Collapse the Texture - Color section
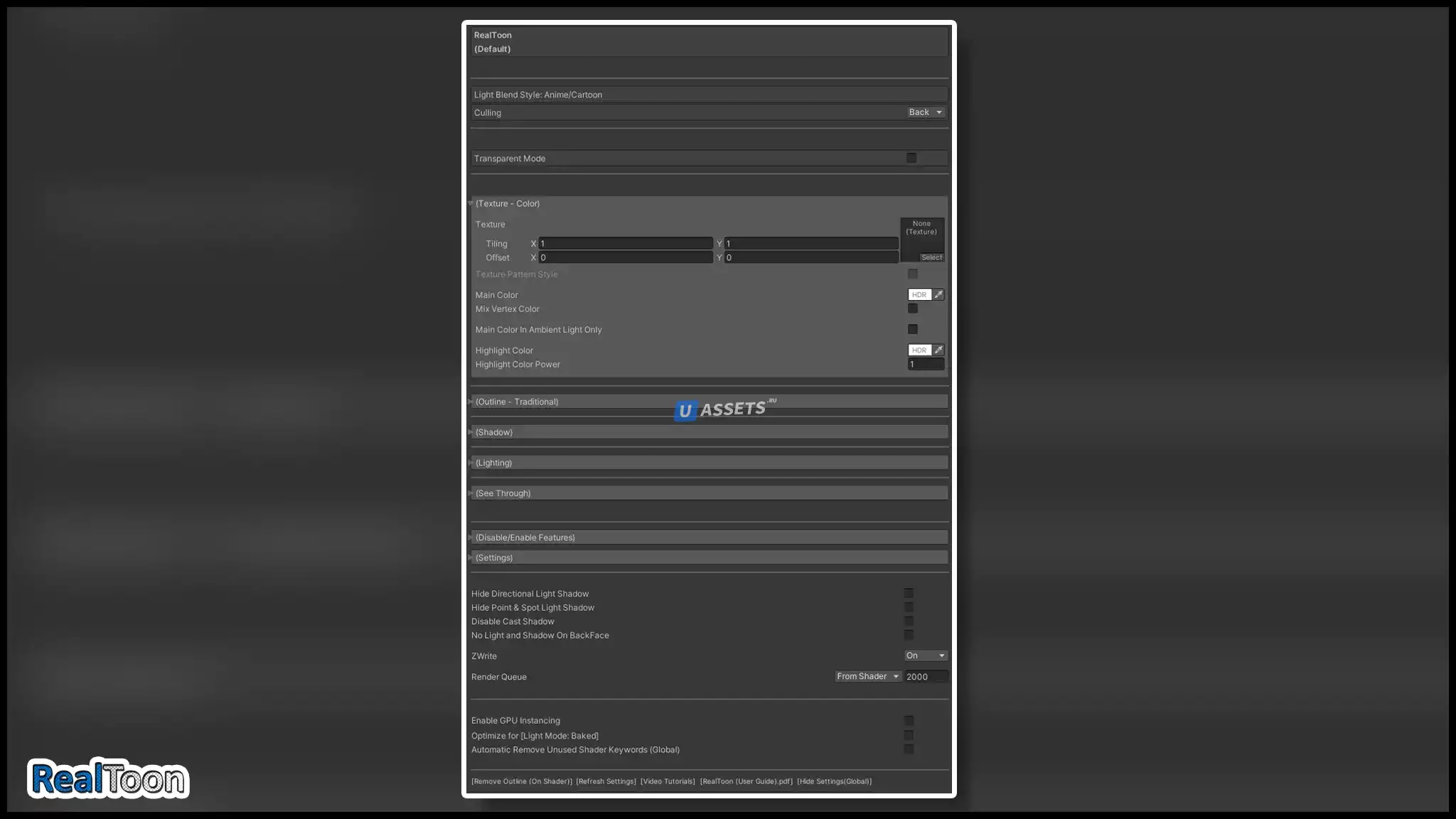 (x=508, y=203)
